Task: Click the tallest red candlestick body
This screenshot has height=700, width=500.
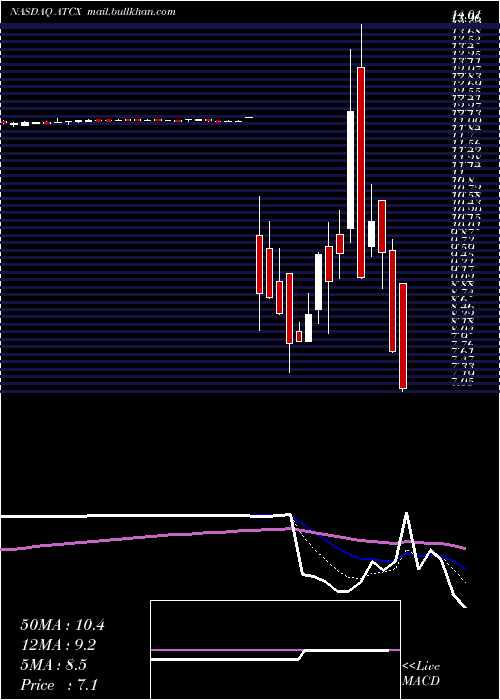Action: click(361, 172)
